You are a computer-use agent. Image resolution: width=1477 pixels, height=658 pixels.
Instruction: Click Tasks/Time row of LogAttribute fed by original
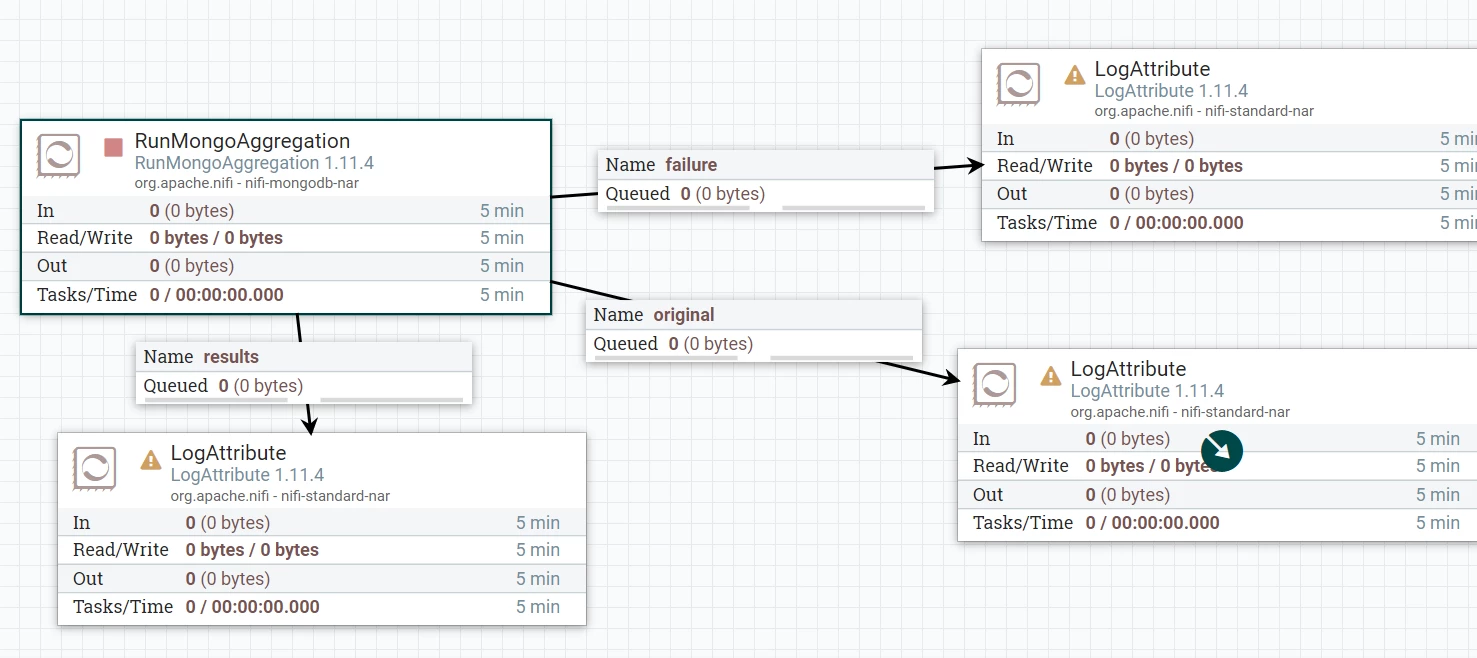click(1217, 523)
